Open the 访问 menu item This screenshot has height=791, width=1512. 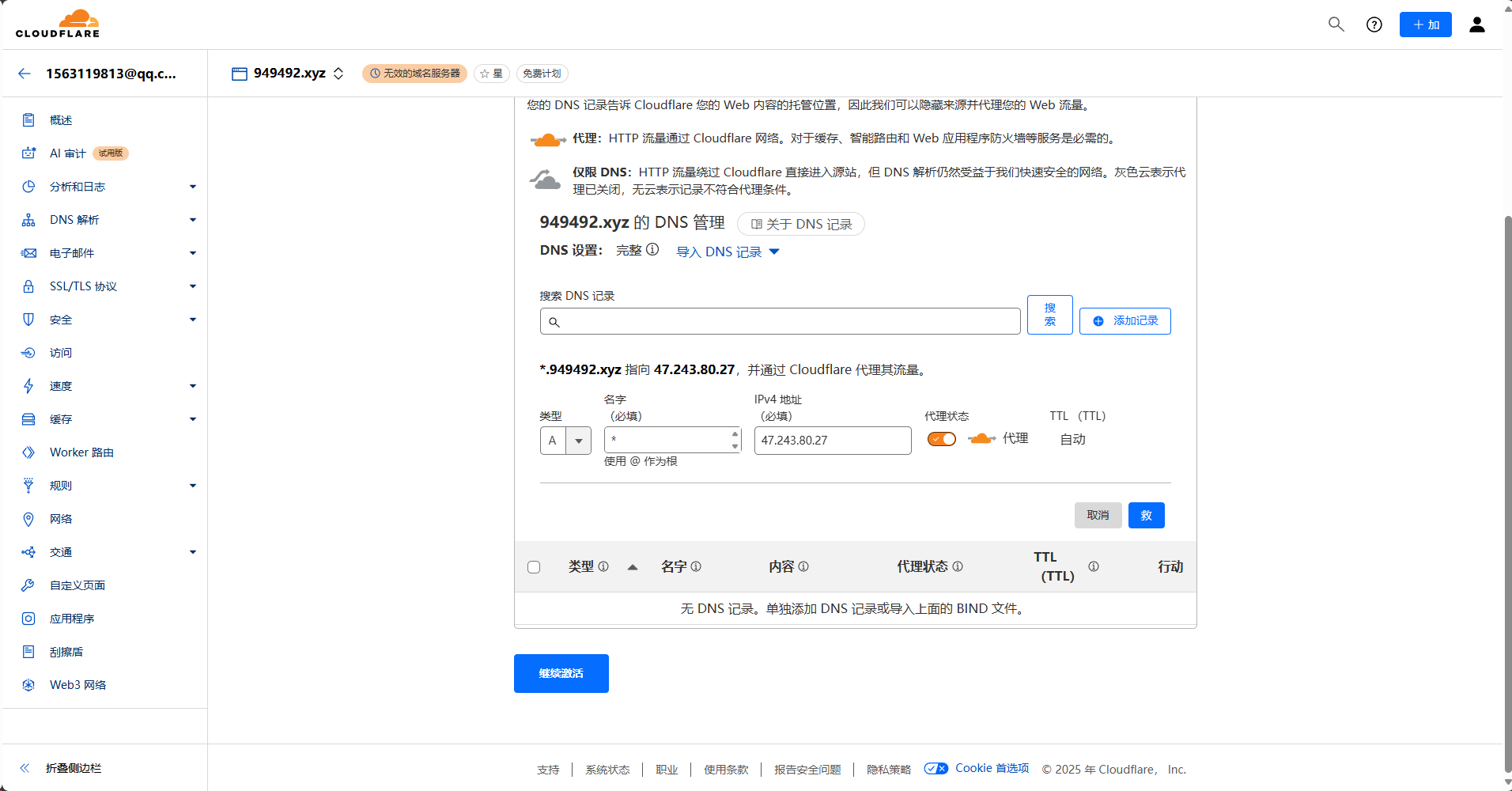61,353
